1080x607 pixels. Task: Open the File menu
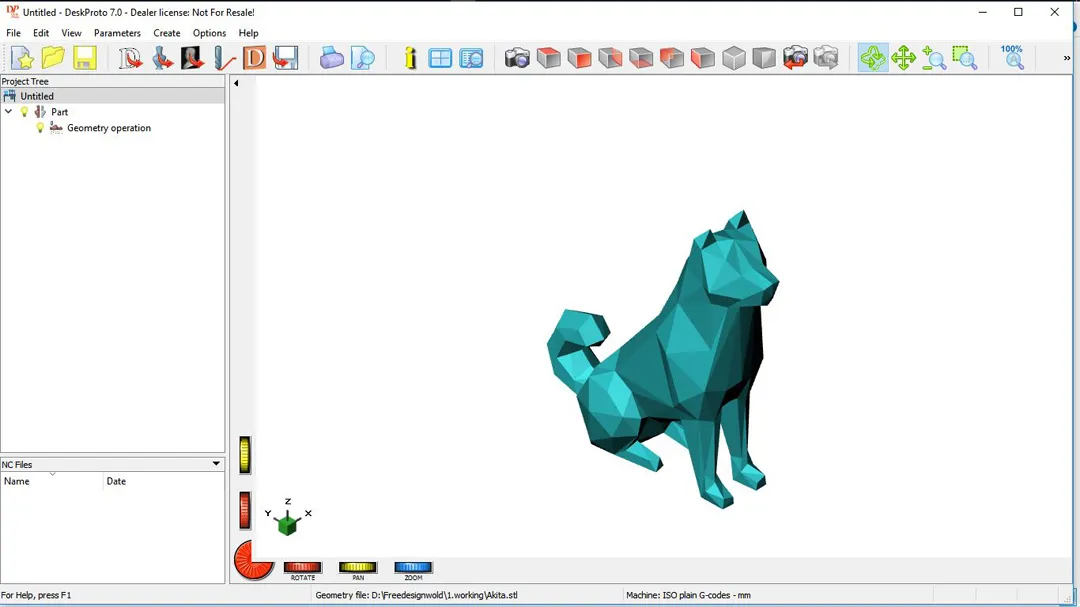(13, 33)
